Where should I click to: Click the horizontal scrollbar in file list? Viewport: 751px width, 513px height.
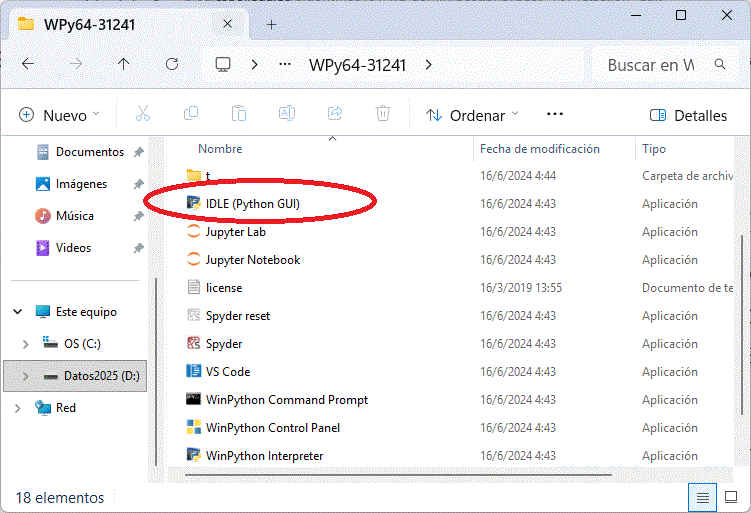point(398,475)
